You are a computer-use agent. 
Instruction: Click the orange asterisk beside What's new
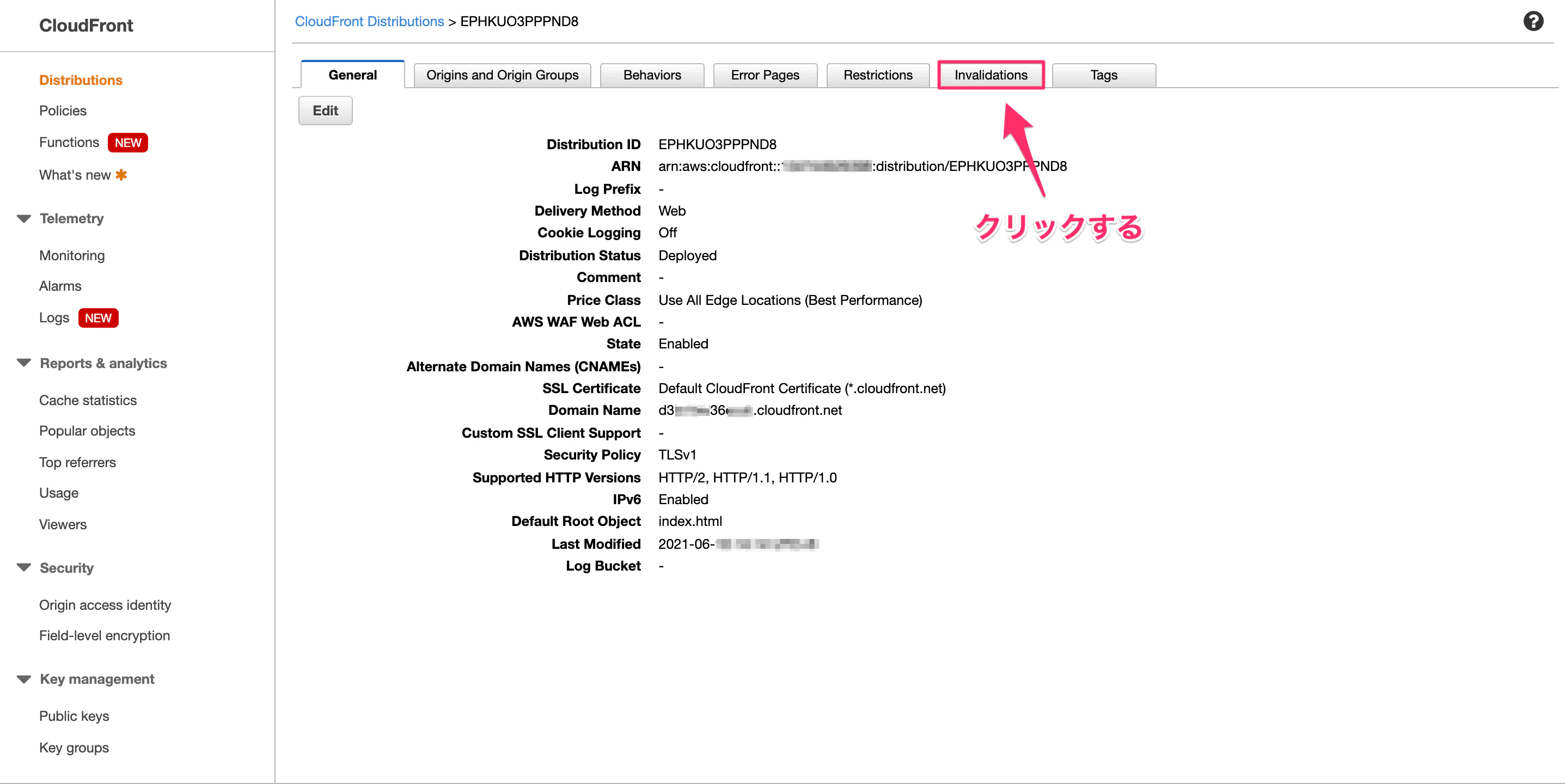pos(121,175)
